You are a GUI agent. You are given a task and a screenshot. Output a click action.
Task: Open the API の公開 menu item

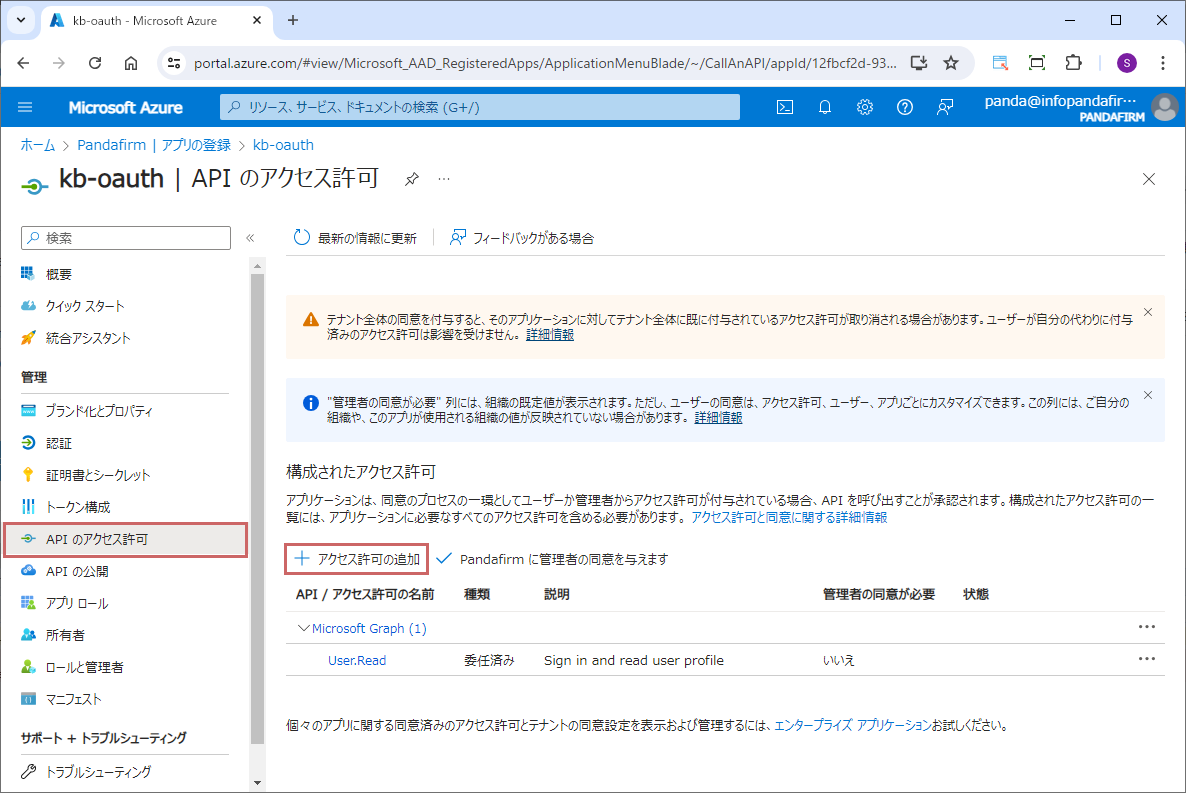coord(77,571)
